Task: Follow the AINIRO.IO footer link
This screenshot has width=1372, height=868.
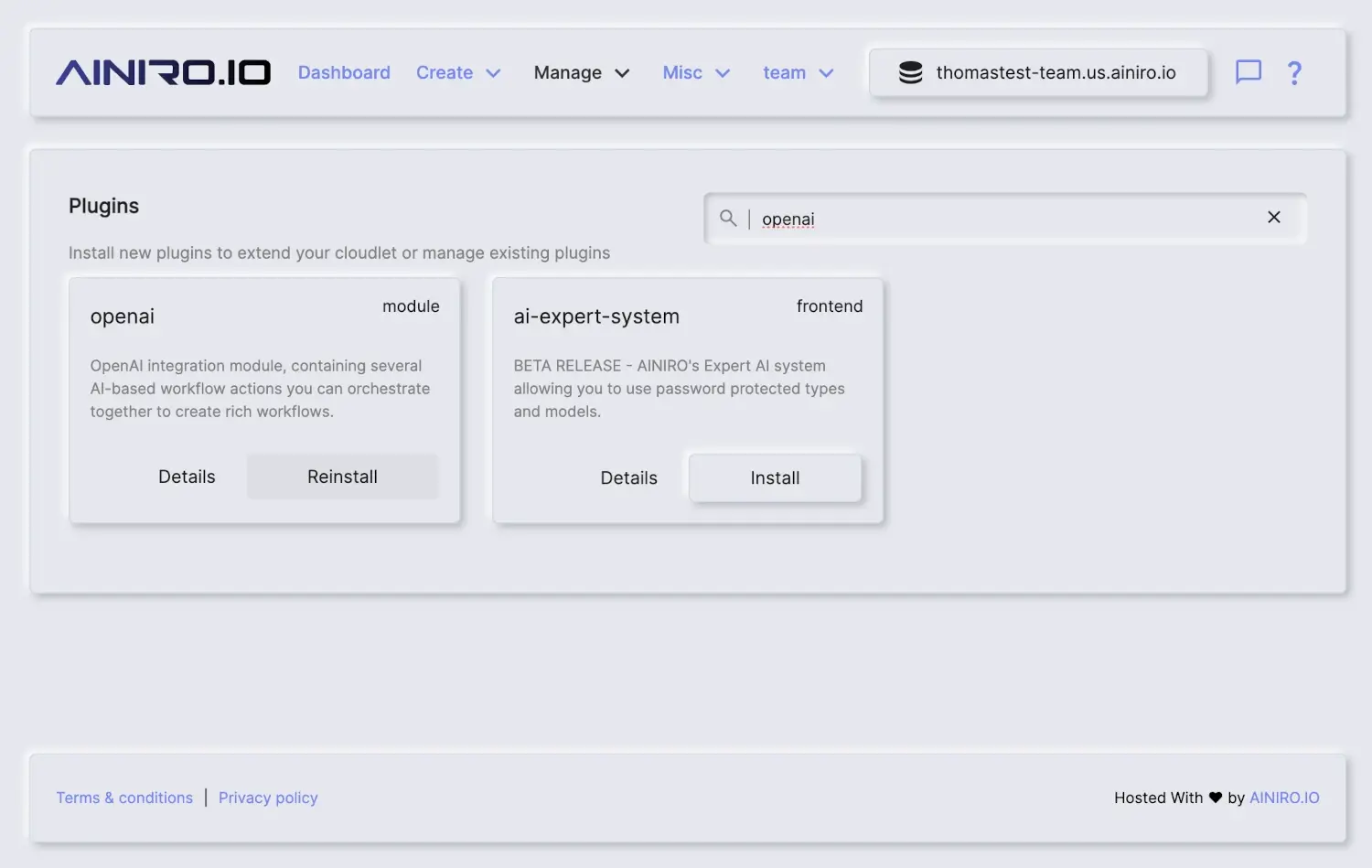Action: click(x=1284, y=798)
